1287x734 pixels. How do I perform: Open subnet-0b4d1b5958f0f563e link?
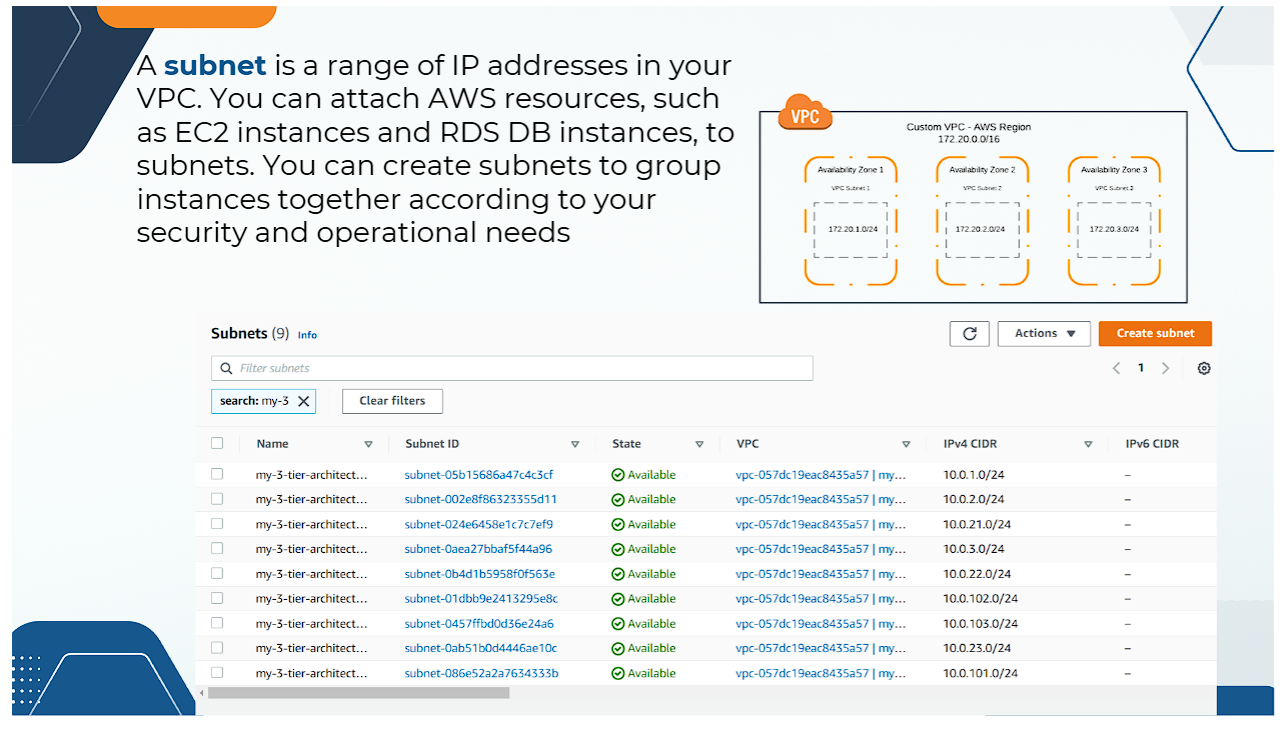pos(480,574)
